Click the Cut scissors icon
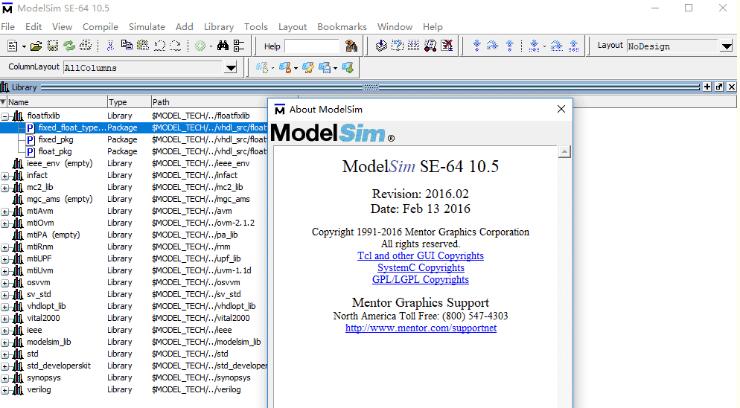The width and height of the screenshot is (740, 408). pyautogui.click(x=110, y=46)
